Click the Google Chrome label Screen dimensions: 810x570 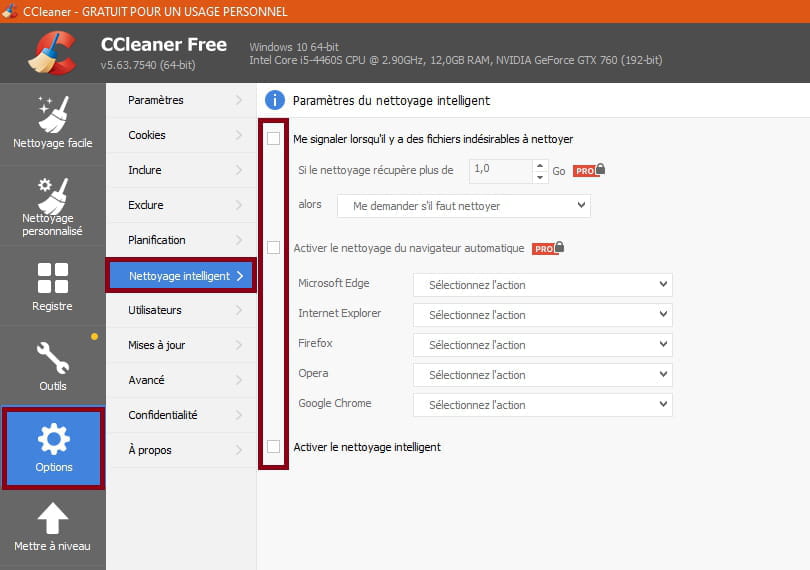tap(335, 403)
